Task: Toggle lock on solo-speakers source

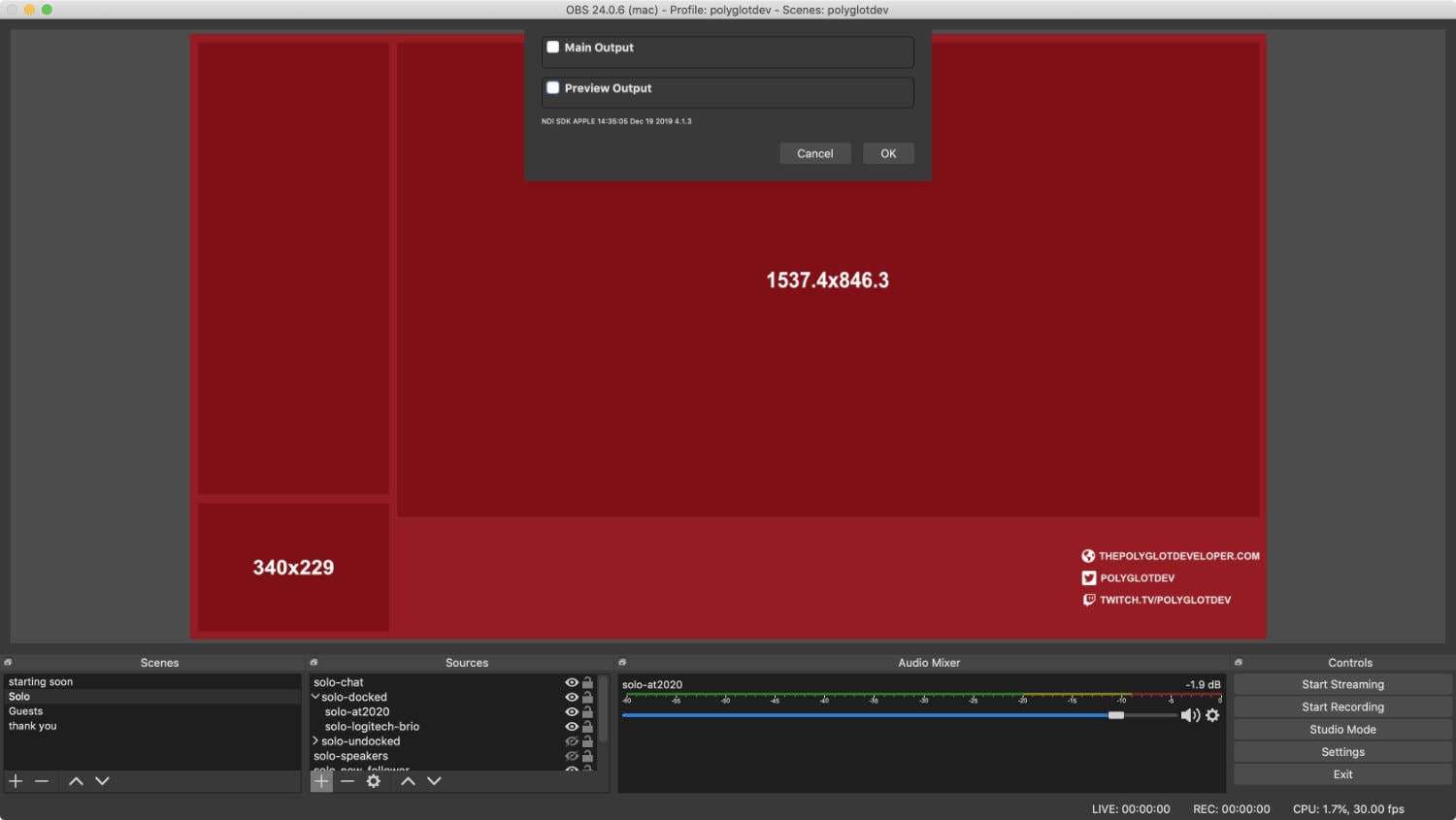Action: [587, 756]
